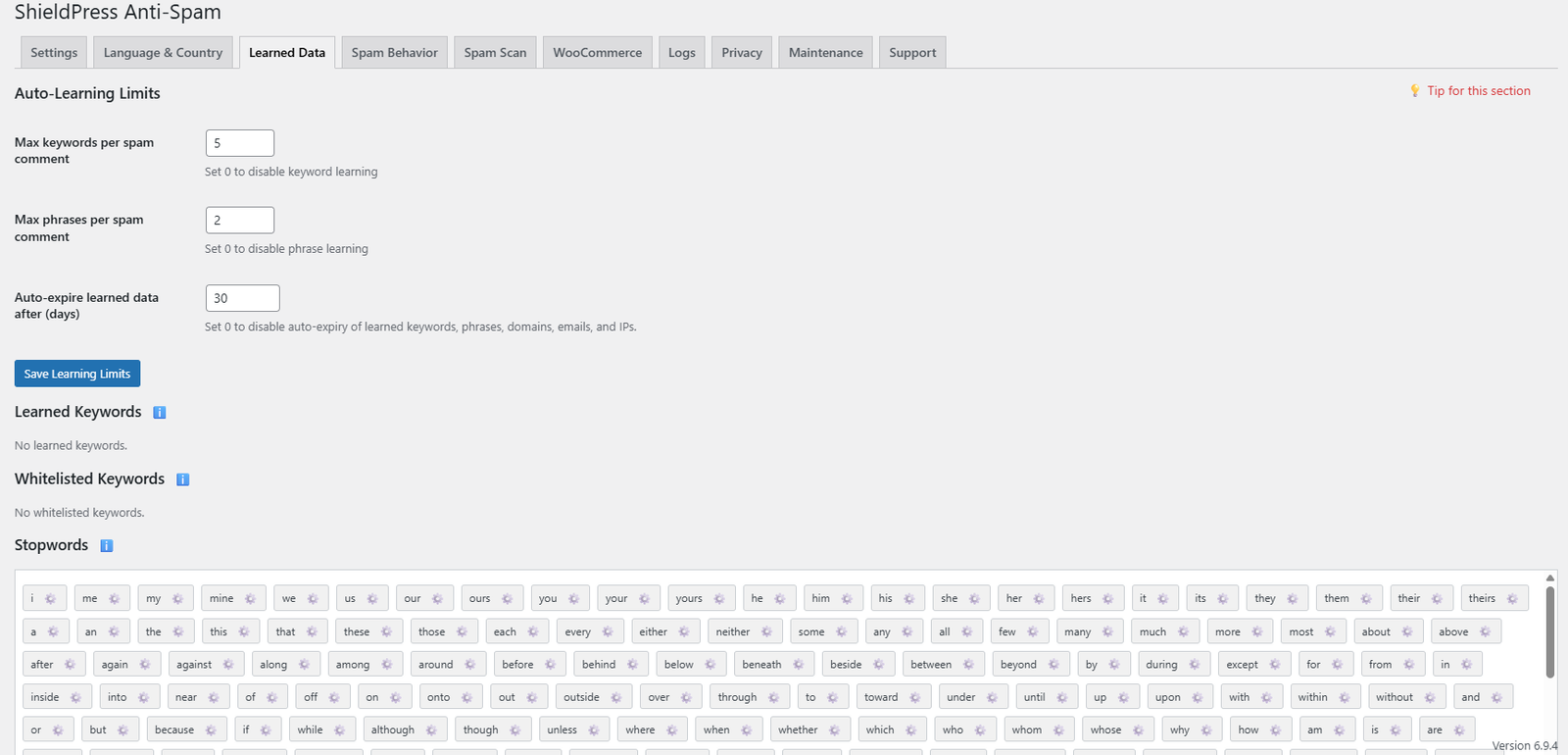Viewport: 1568px width, 755px height.
Task: Click the icon beside stopword 'through'
Action: click(x=773, y=698)
